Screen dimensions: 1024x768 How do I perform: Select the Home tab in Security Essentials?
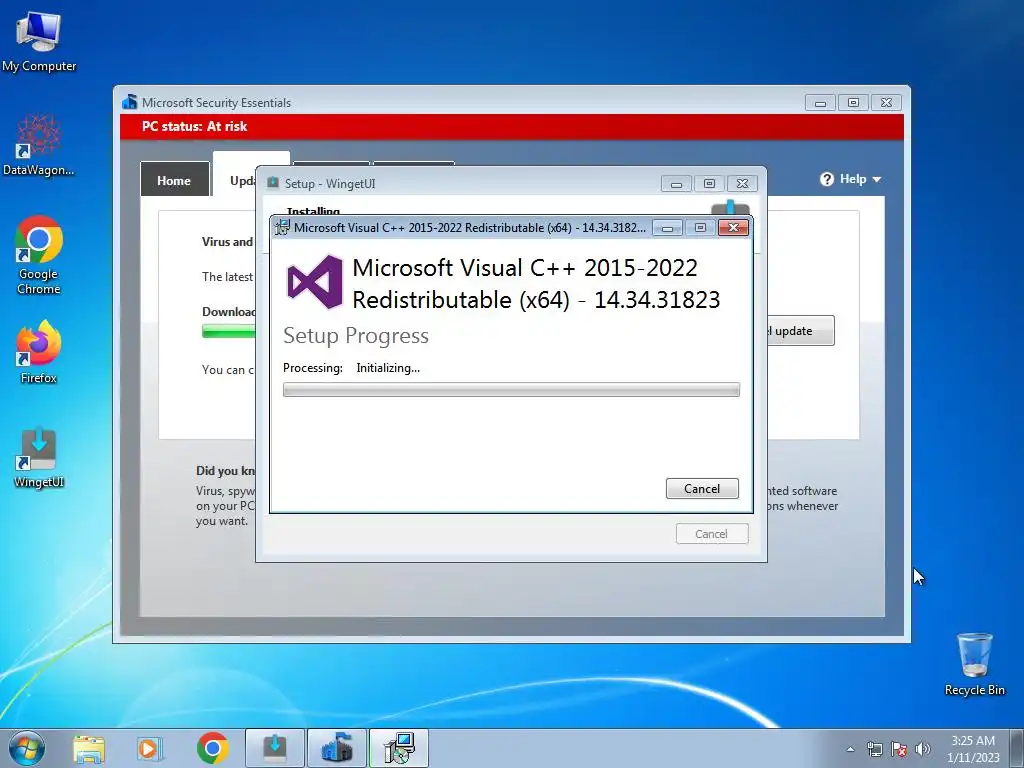pos(174,180)
